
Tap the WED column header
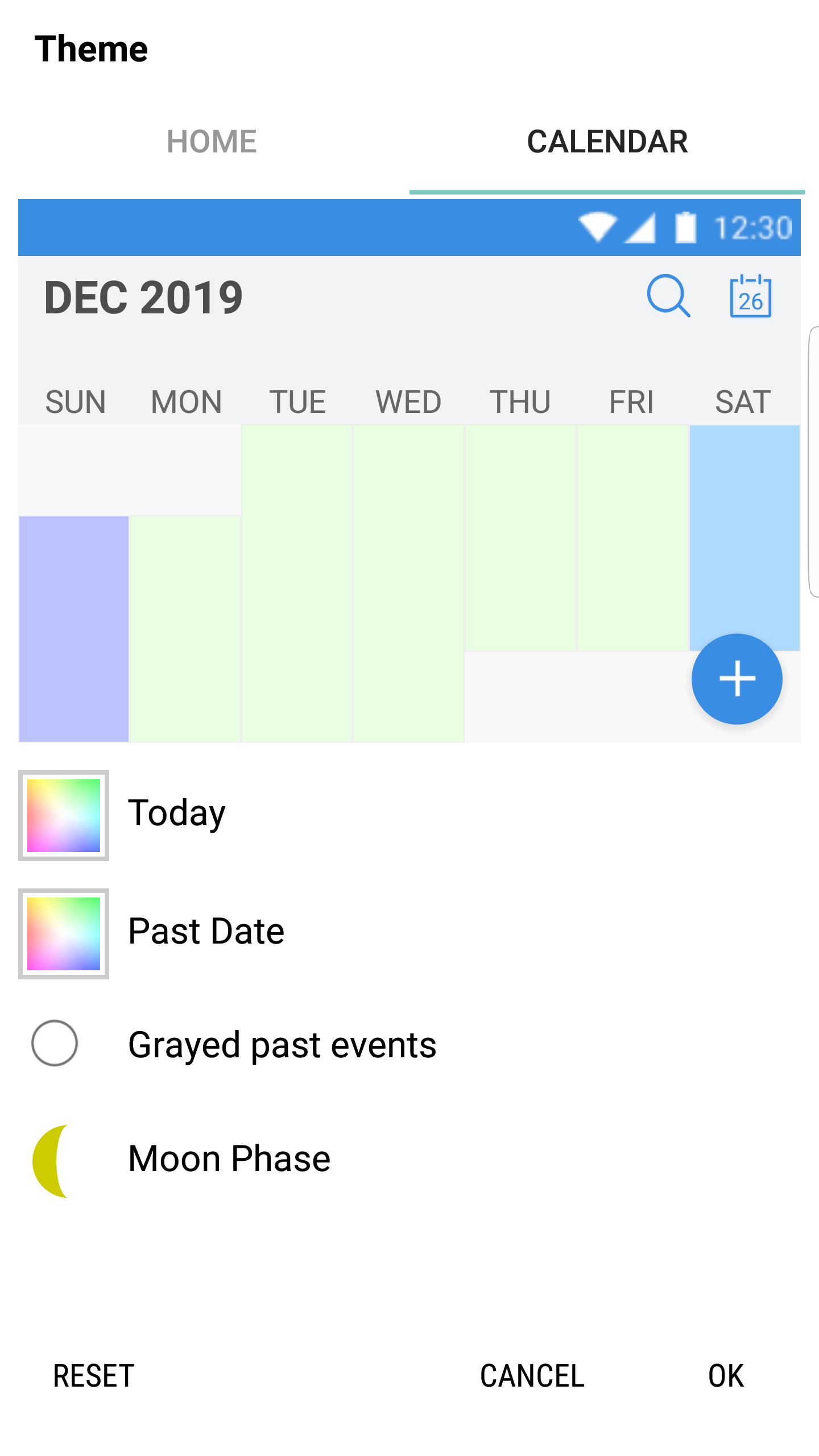408,402
